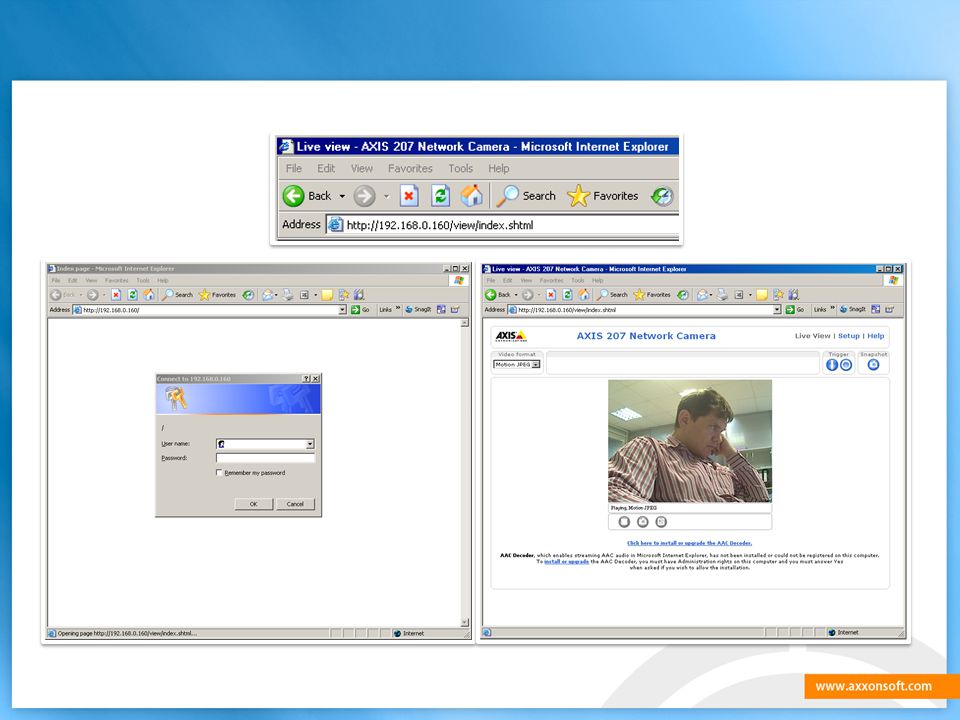Screen dimensions: 960x720
Task: Click Home icon in the enlarged toolbar
Action: pos(471,196)
